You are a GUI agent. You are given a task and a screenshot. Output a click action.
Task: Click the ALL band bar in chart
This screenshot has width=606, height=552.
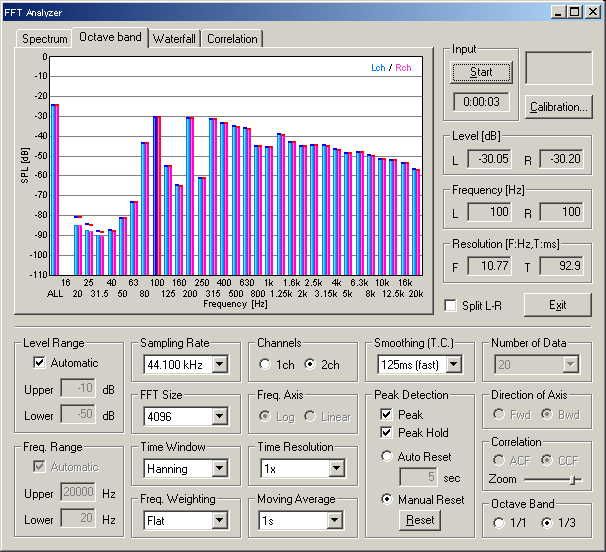pyautogui.click(x=55, y=190)
